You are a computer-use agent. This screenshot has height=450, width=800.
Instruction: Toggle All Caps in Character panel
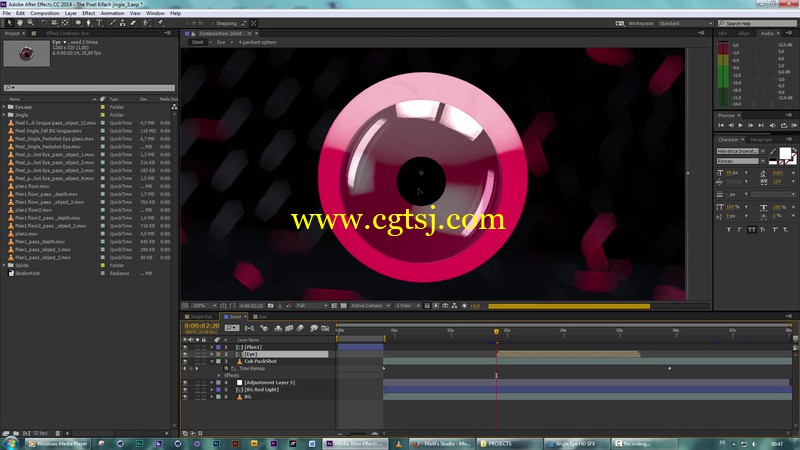(751, 230)
